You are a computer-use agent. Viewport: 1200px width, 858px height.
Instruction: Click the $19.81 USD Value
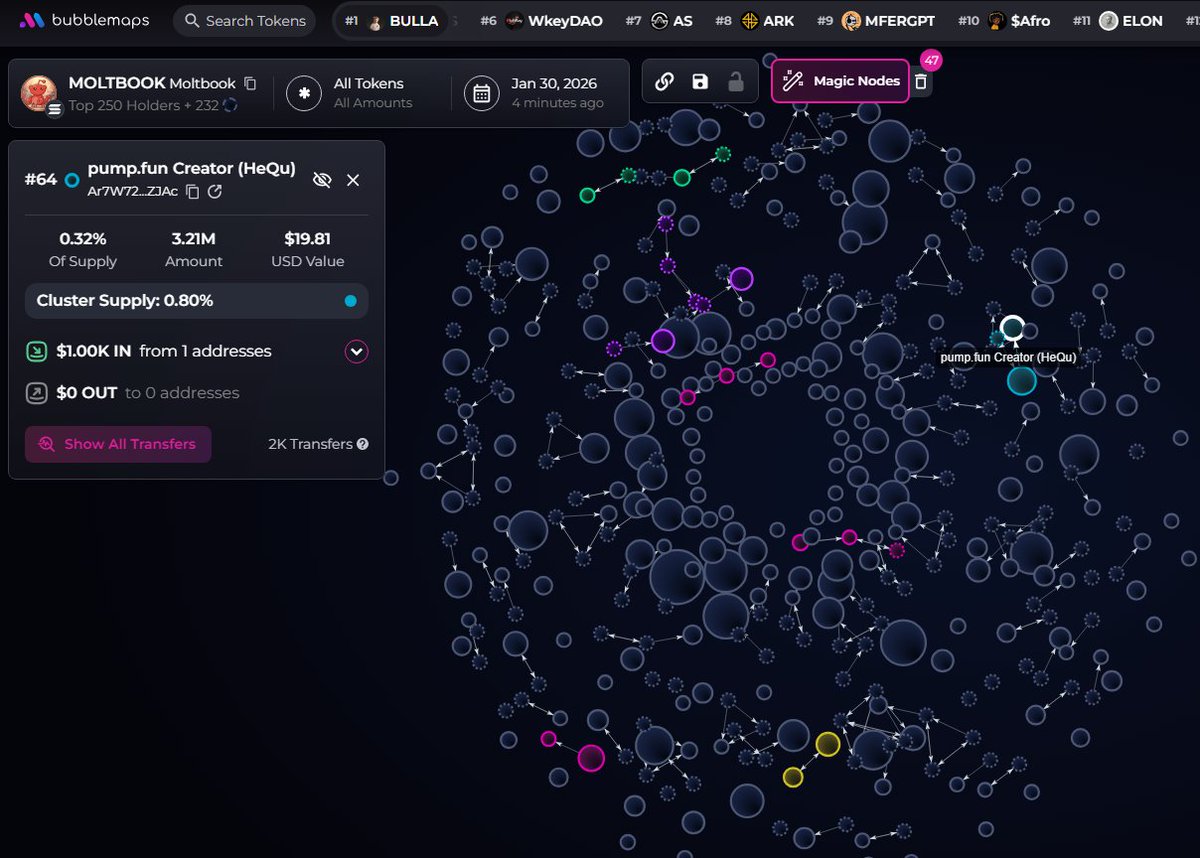tap(308, 239)
